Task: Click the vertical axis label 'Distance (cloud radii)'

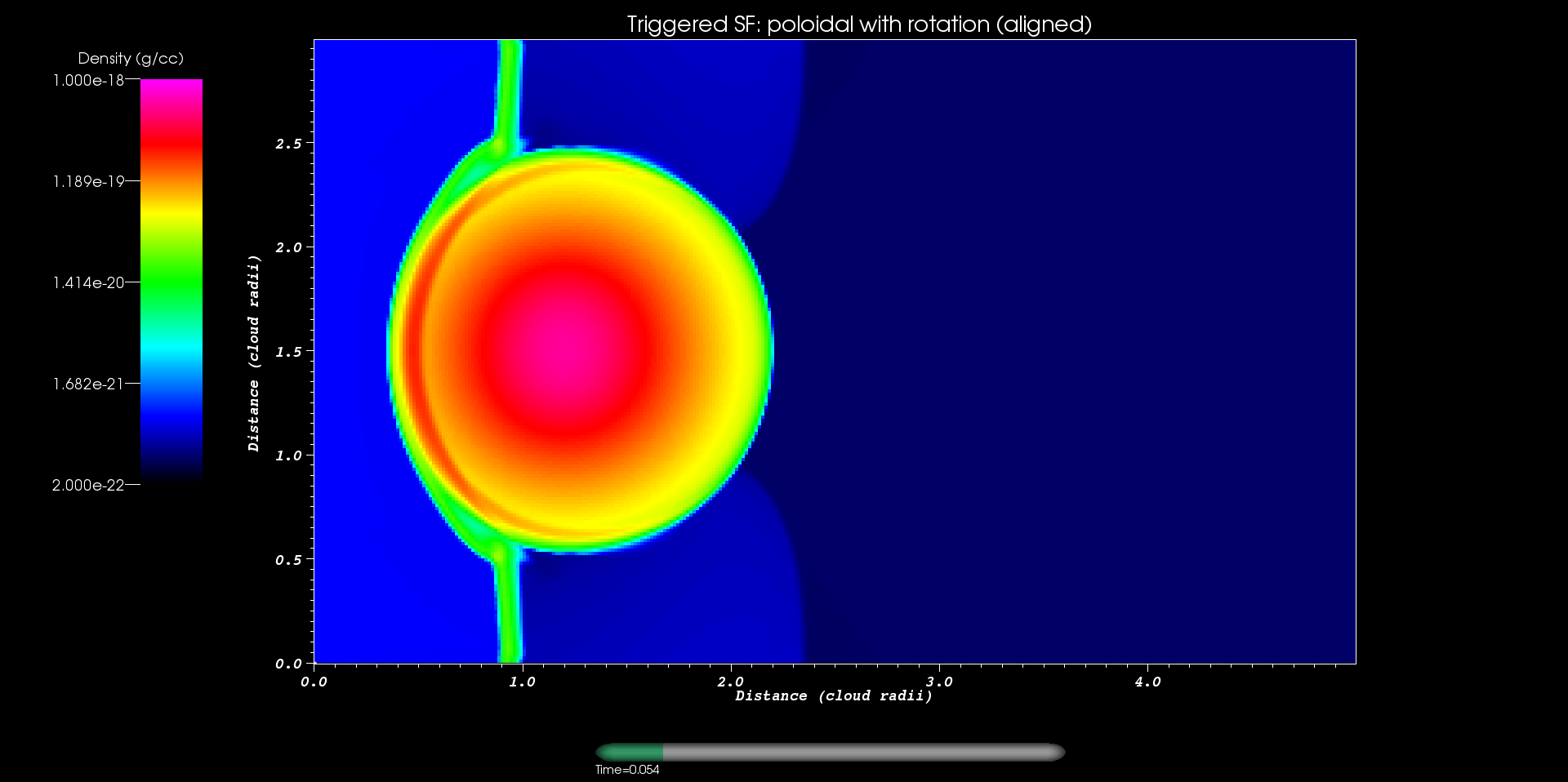Action: point(254,353)
